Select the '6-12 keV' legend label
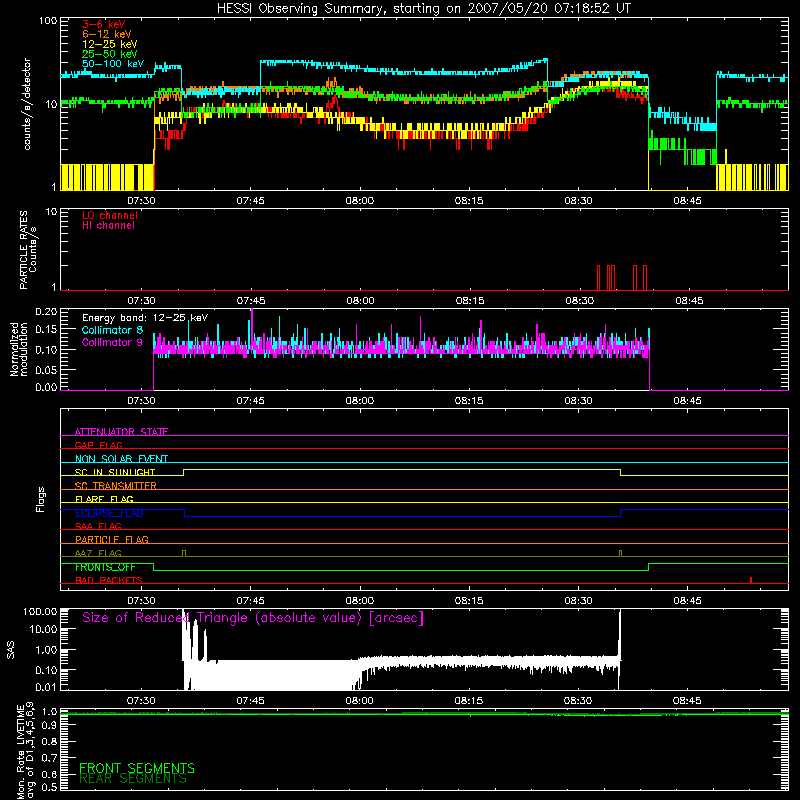The height and width of the screenshot is (800, 800). click(x=107, y=34)
